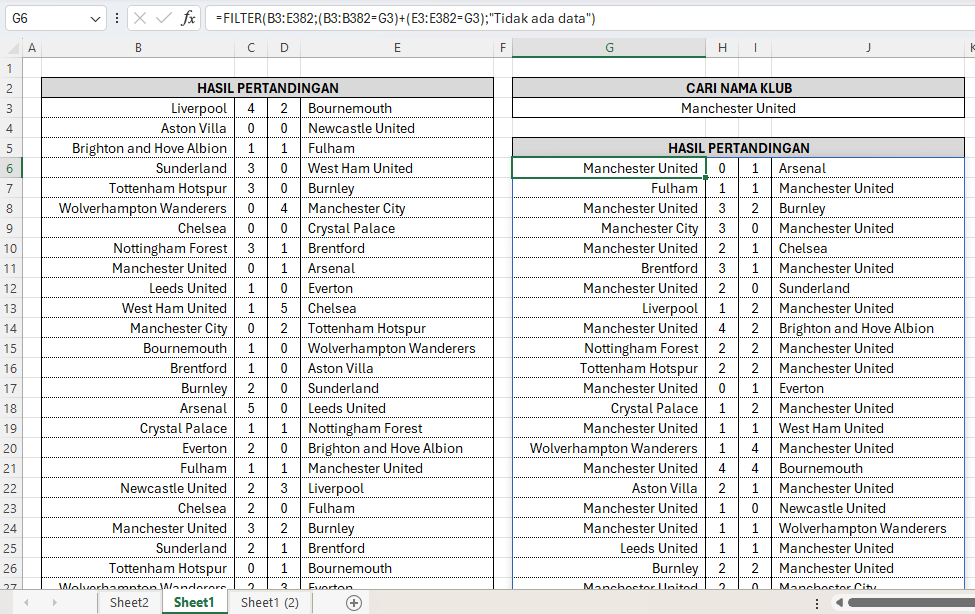Viewport: 975px width, 614px height.
Task: Select Fulham in column G row 7
Action: [609, 188]
